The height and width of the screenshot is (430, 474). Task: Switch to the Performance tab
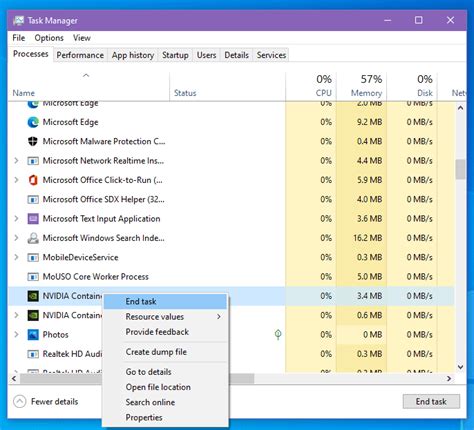point(80,55)
